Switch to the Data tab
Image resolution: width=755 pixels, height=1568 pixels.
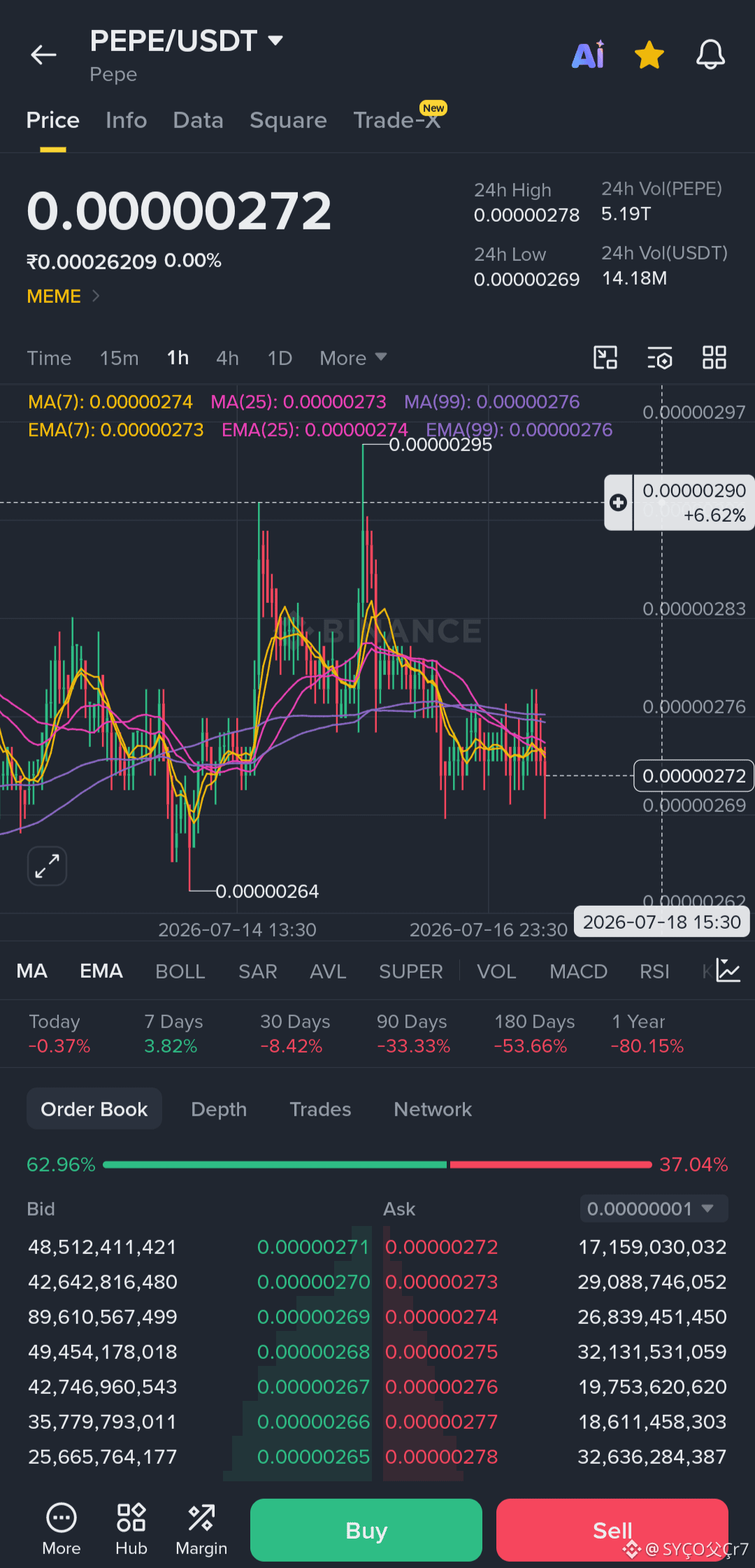coord(199,120)
